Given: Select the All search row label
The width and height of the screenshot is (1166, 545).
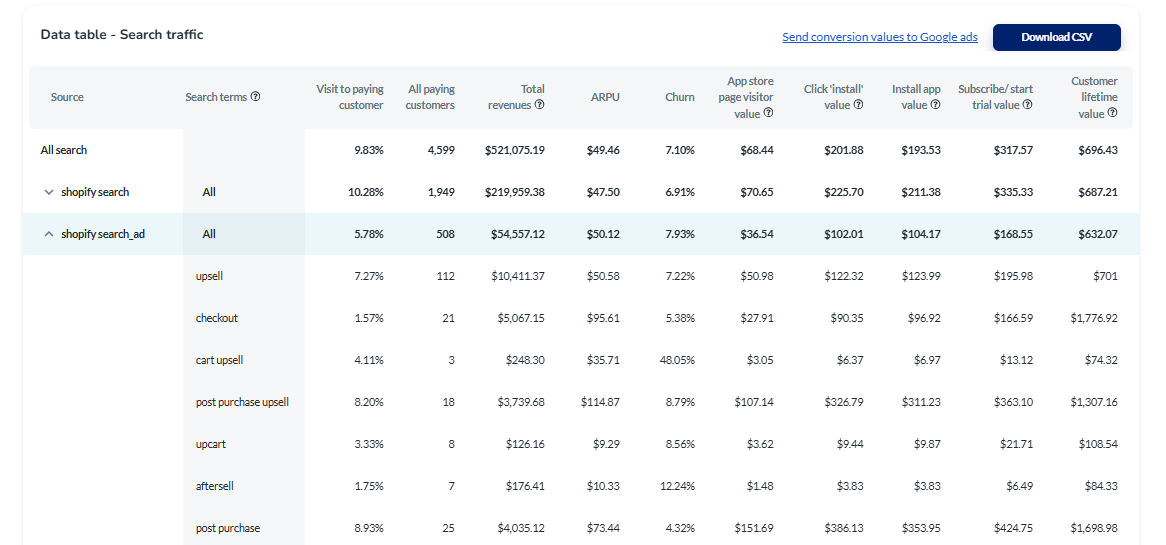Looking at the screenshot, I should [64, 150].
